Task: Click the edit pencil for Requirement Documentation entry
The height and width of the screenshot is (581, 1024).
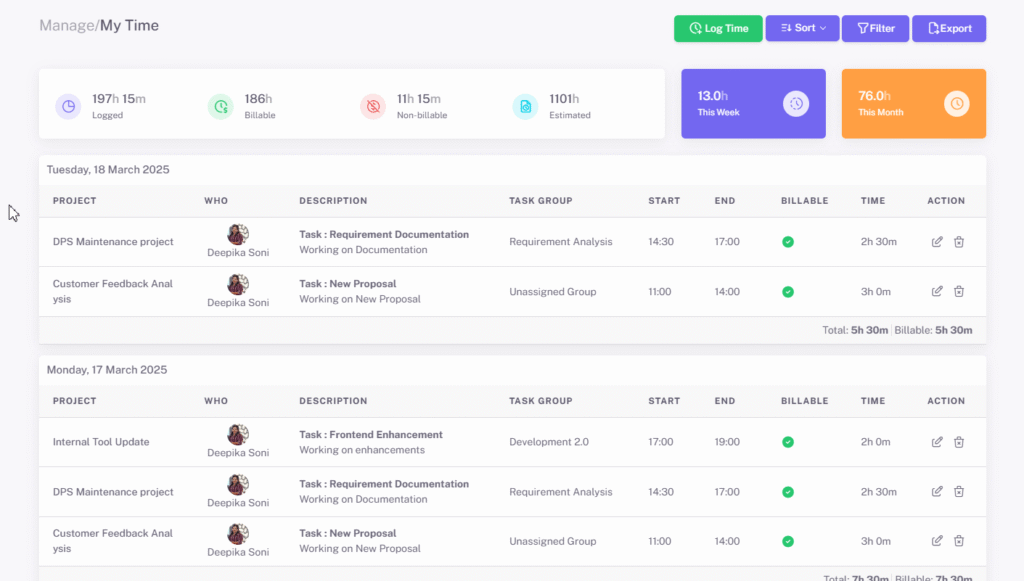Action: [x=937, y=241]
